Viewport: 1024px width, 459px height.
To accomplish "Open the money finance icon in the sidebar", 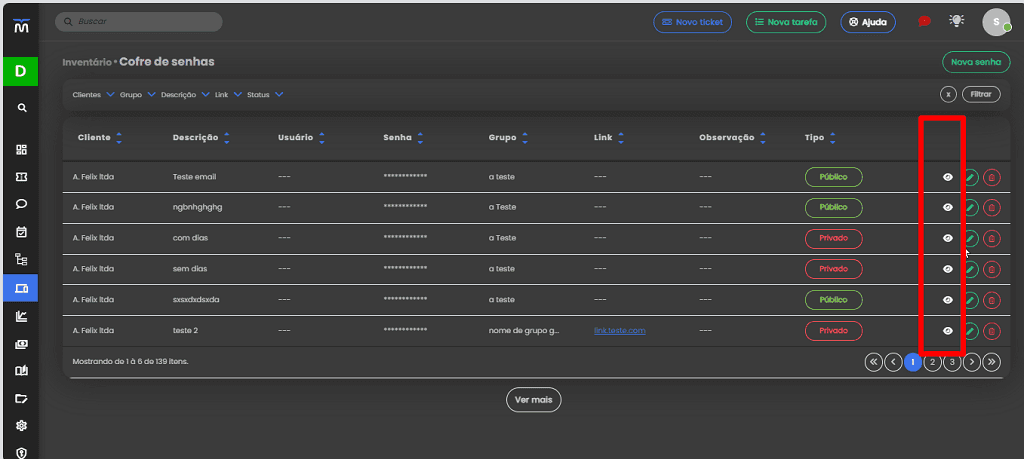I will (22, 344).
